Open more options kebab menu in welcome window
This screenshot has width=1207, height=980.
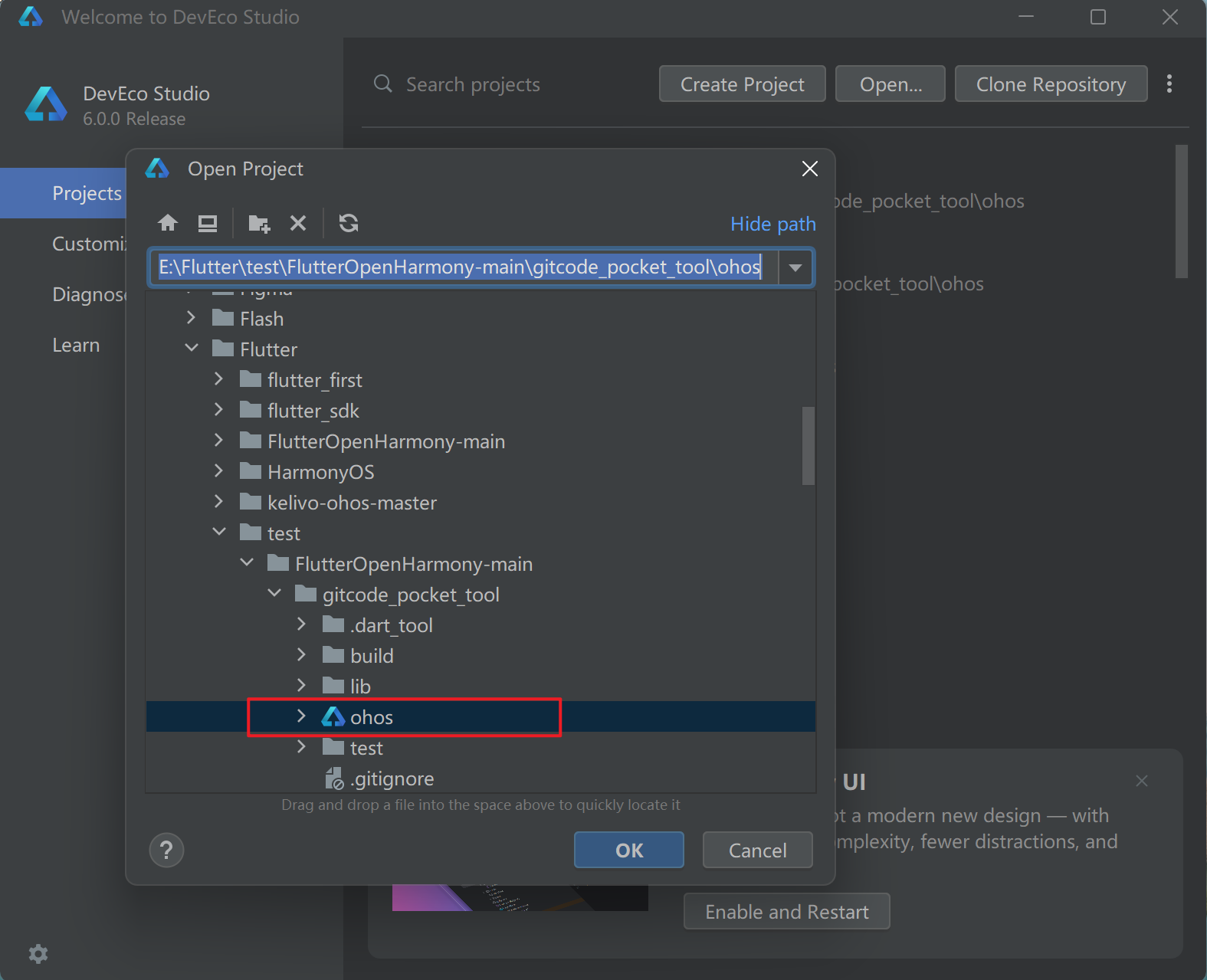point(1169,84)
